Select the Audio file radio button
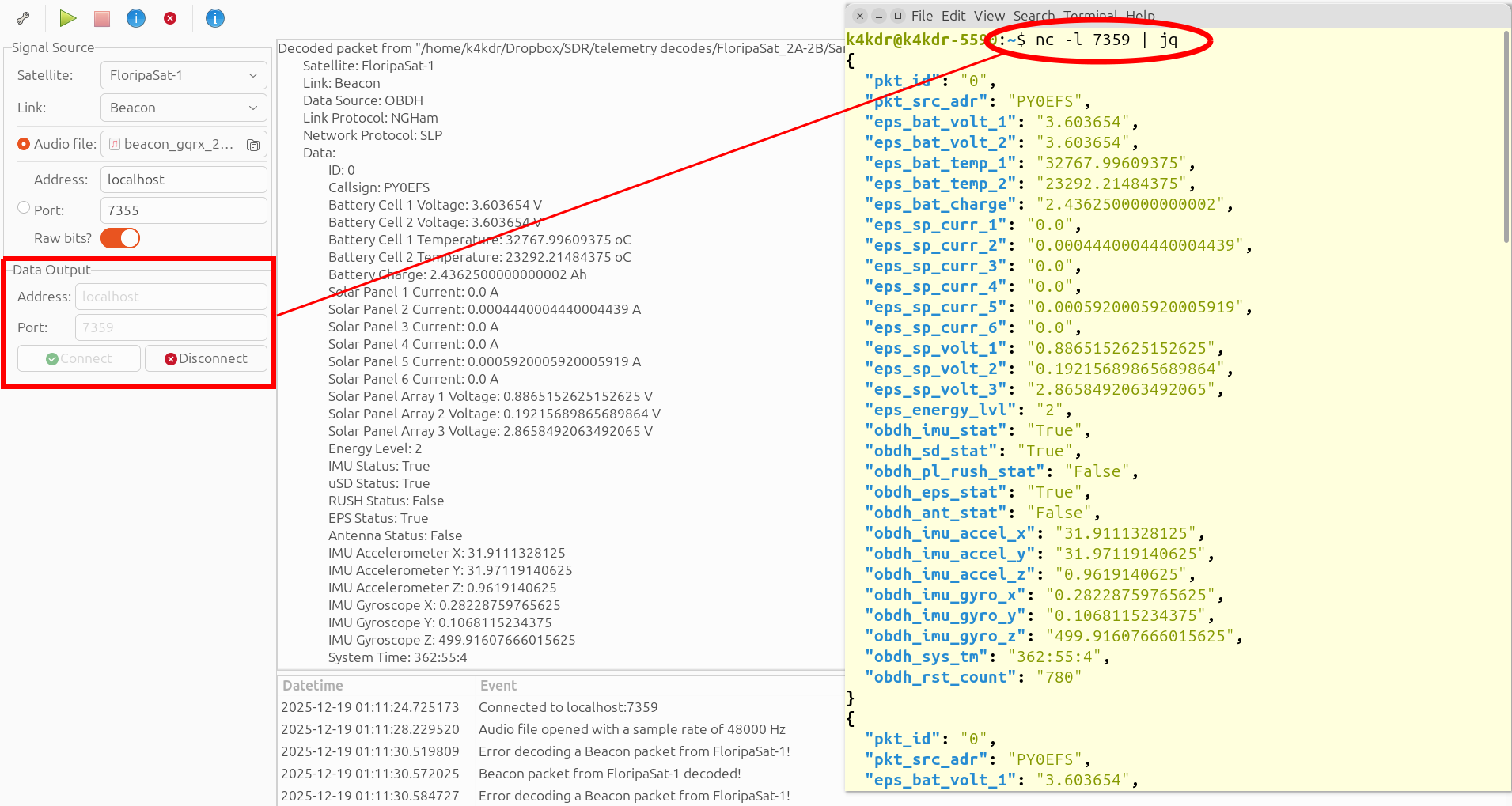 pos(24,144)
